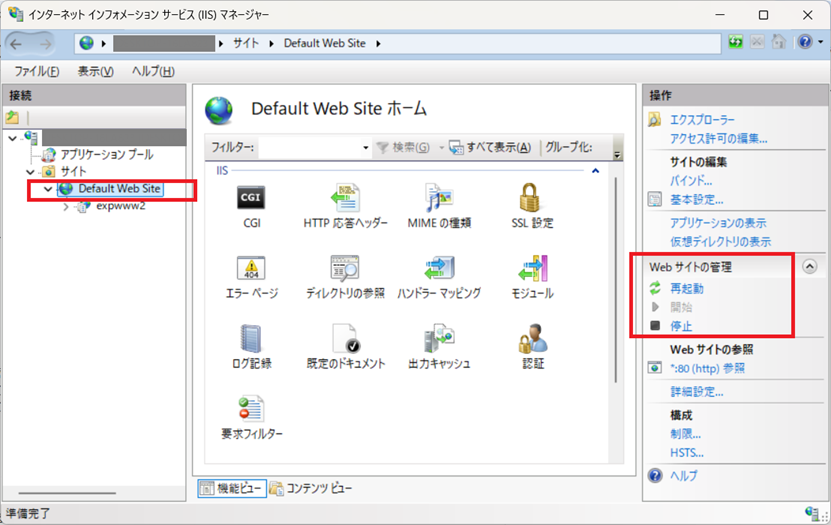
Task: Click the すべて表示(A) button
Action: 490,147
